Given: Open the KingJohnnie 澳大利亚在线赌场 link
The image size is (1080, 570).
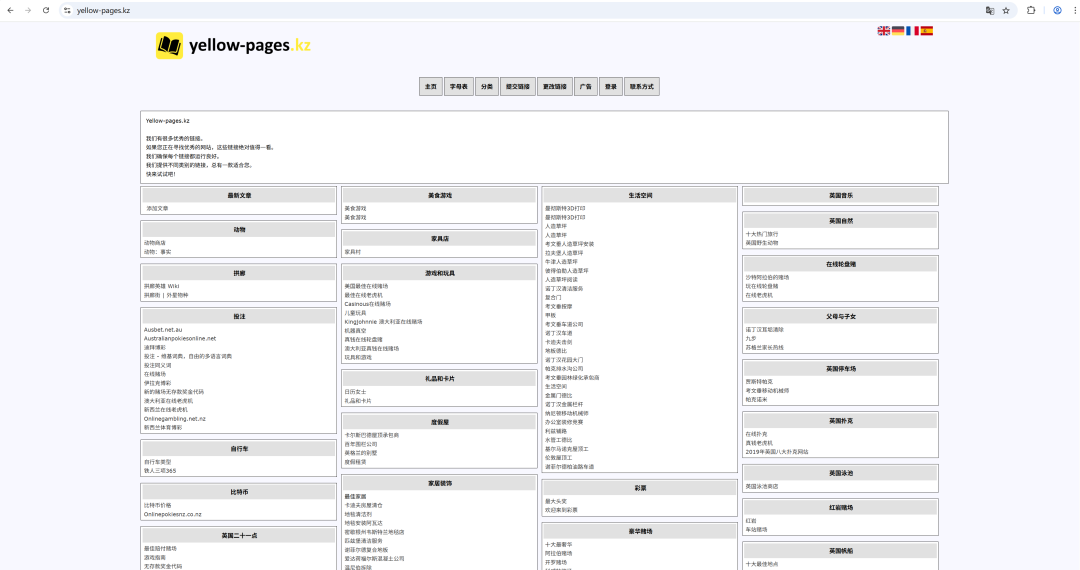Looking at the screenshot, I should [384, 321].
